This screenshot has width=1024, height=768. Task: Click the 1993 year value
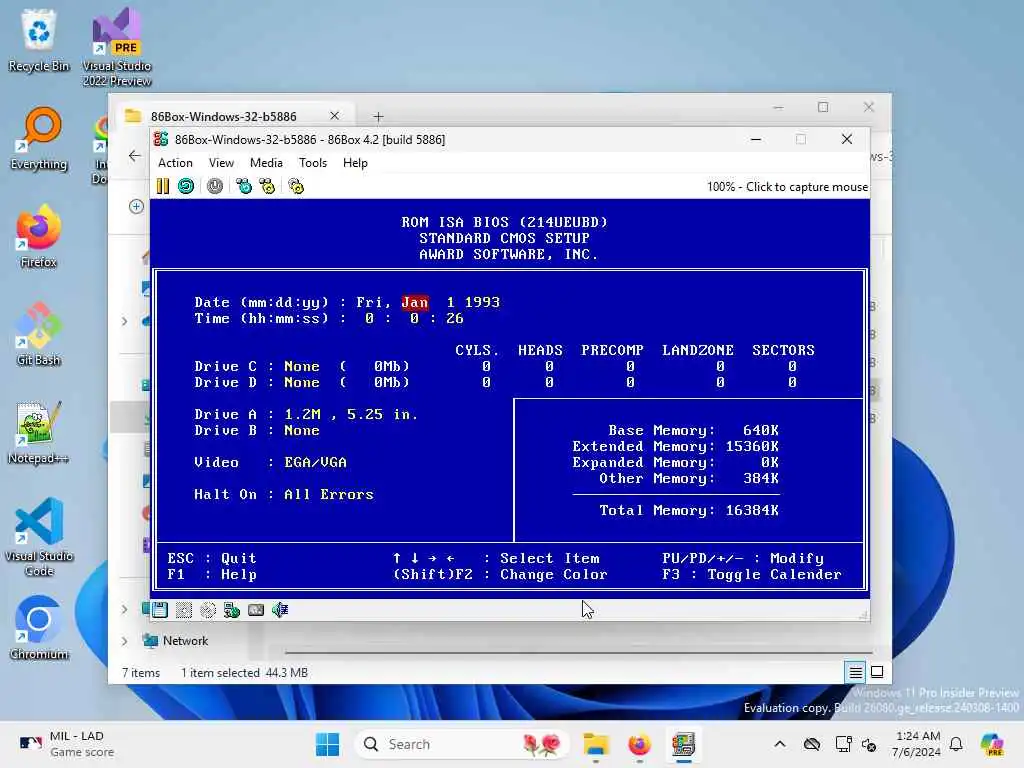[x=482, y=302]
